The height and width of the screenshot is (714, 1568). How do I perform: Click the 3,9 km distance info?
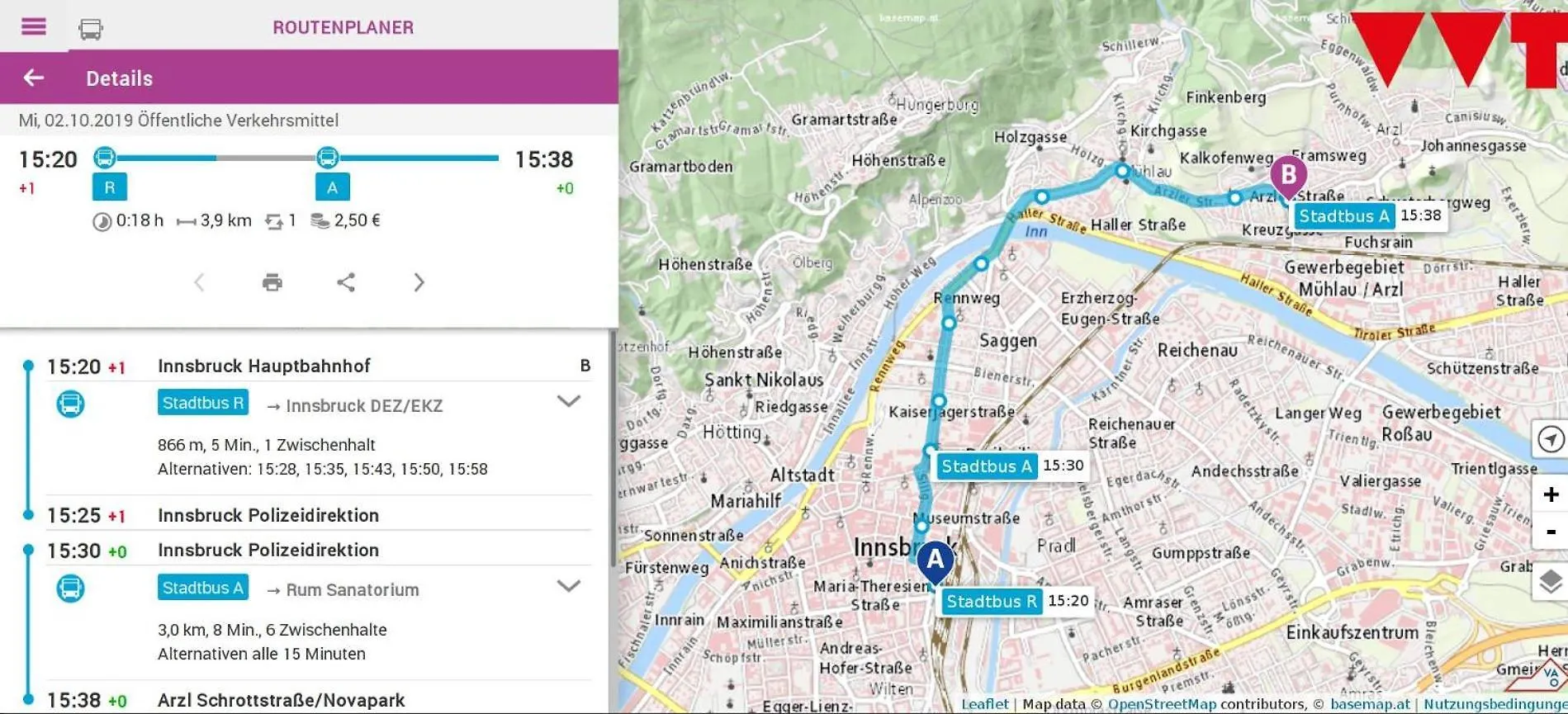pos(214,220)
